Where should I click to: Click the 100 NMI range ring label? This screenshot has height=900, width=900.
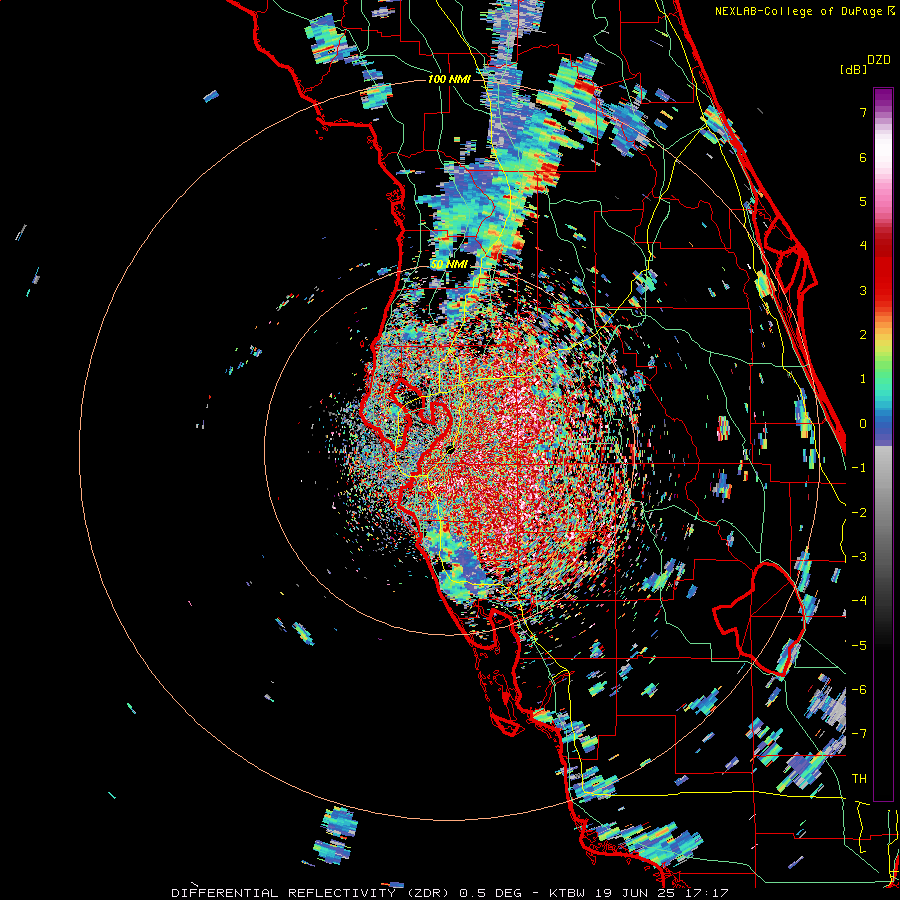[449, 79]
